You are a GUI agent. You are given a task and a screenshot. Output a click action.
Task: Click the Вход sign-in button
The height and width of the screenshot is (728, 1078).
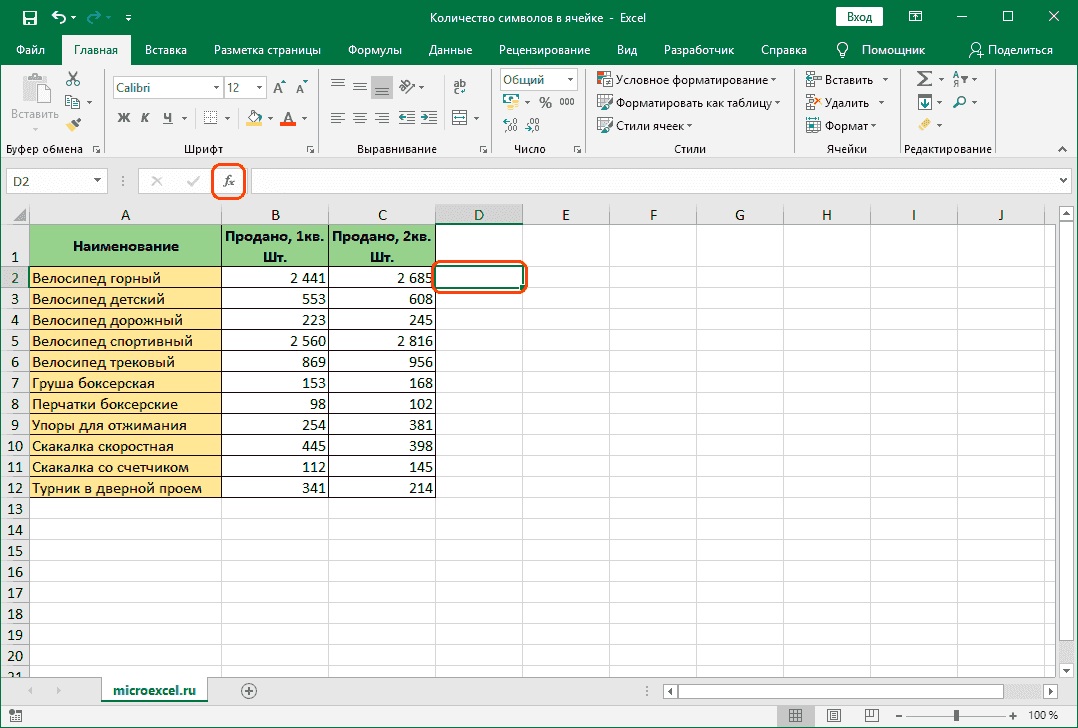[859, 17]
